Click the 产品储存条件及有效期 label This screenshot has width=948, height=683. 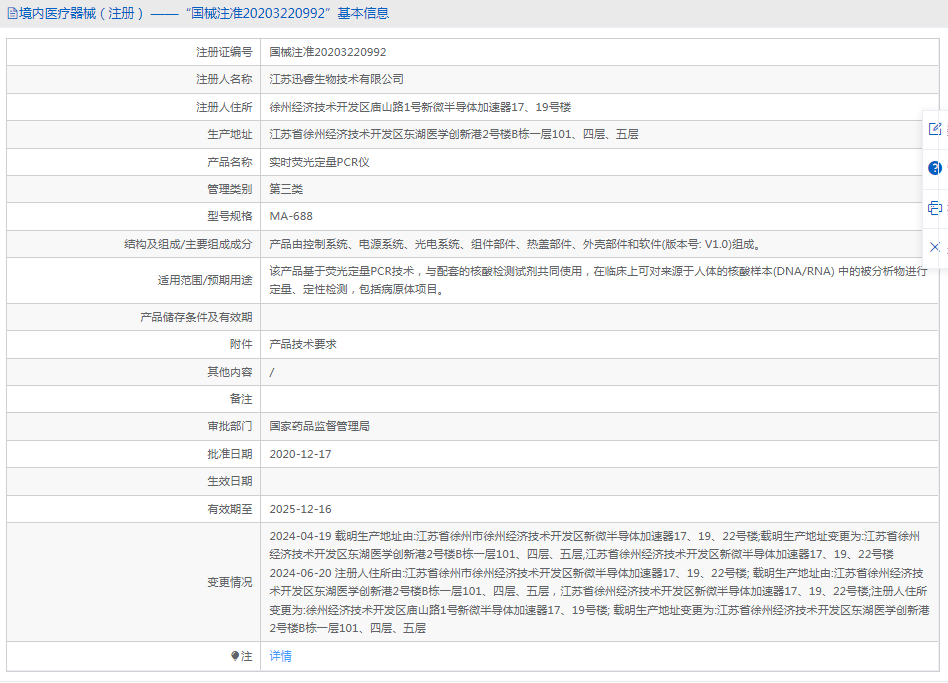pos(196,317)
